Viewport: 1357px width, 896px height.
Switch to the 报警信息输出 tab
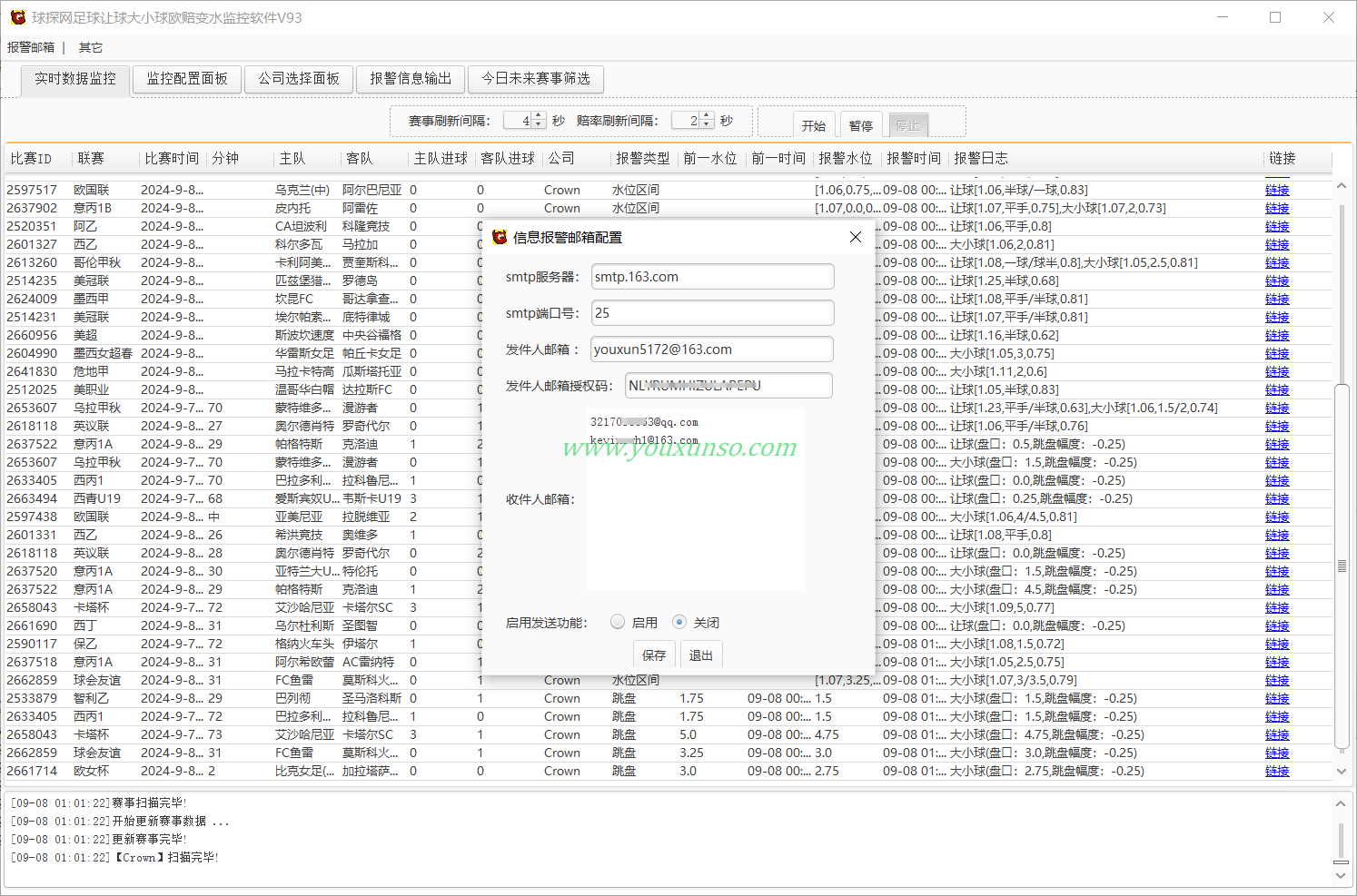[x=411, y=79]
